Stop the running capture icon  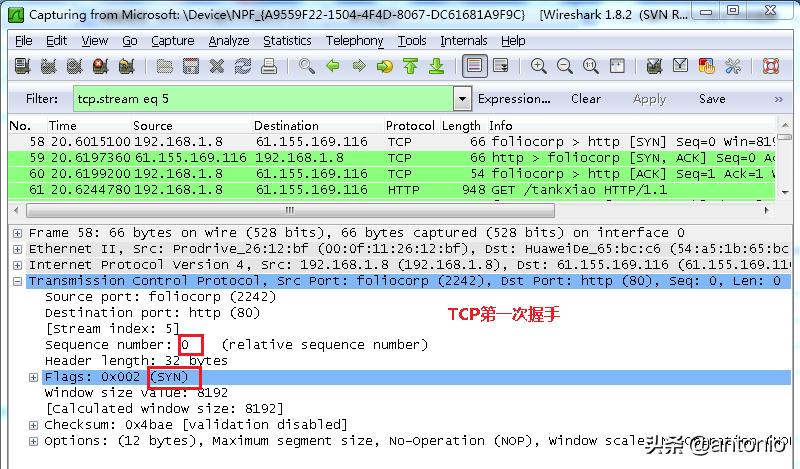tap(101, 66)
